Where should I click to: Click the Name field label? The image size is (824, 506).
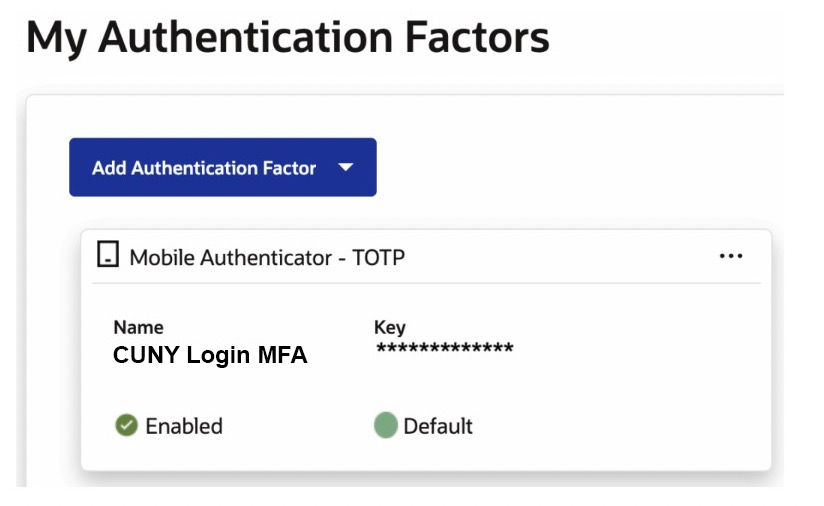(138, 327)
